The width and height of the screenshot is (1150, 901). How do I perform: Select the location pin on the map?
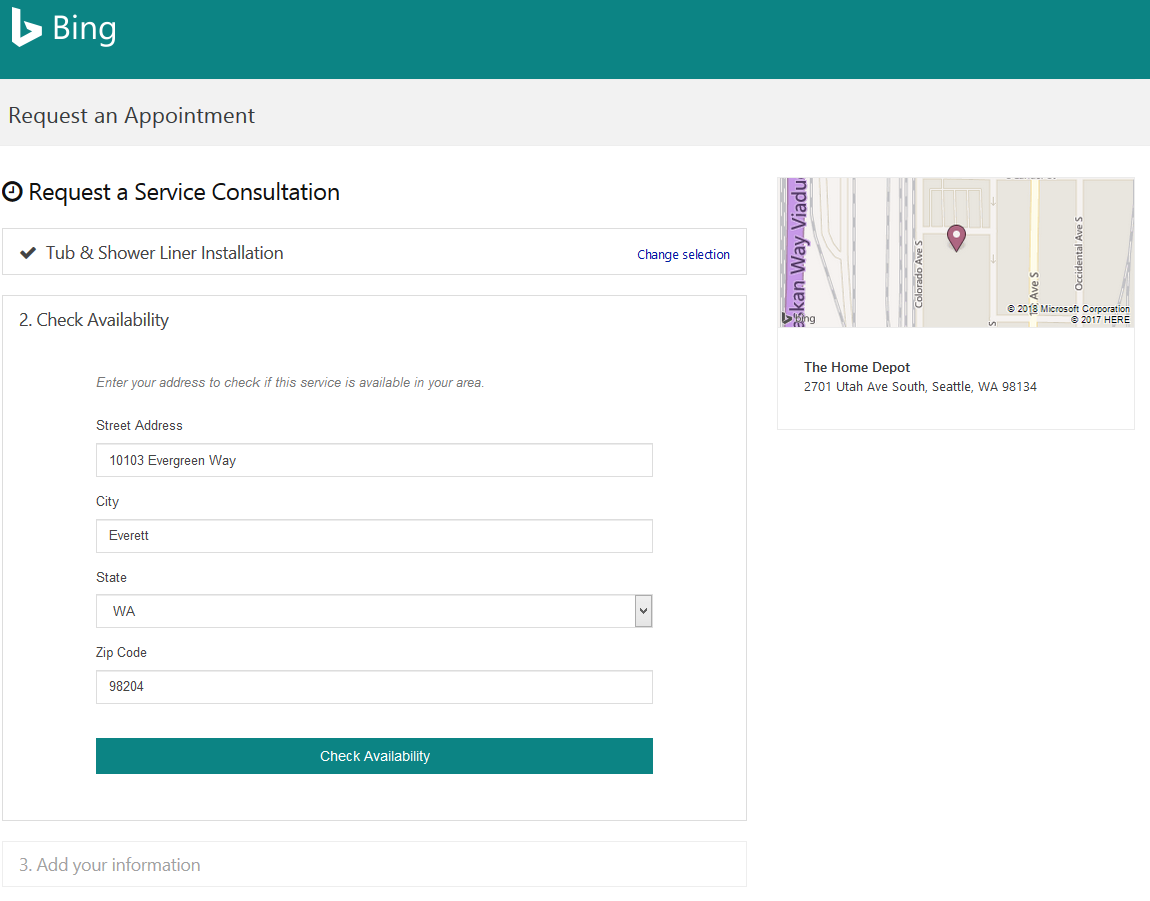pyautogui.click(x=956, y=237)
